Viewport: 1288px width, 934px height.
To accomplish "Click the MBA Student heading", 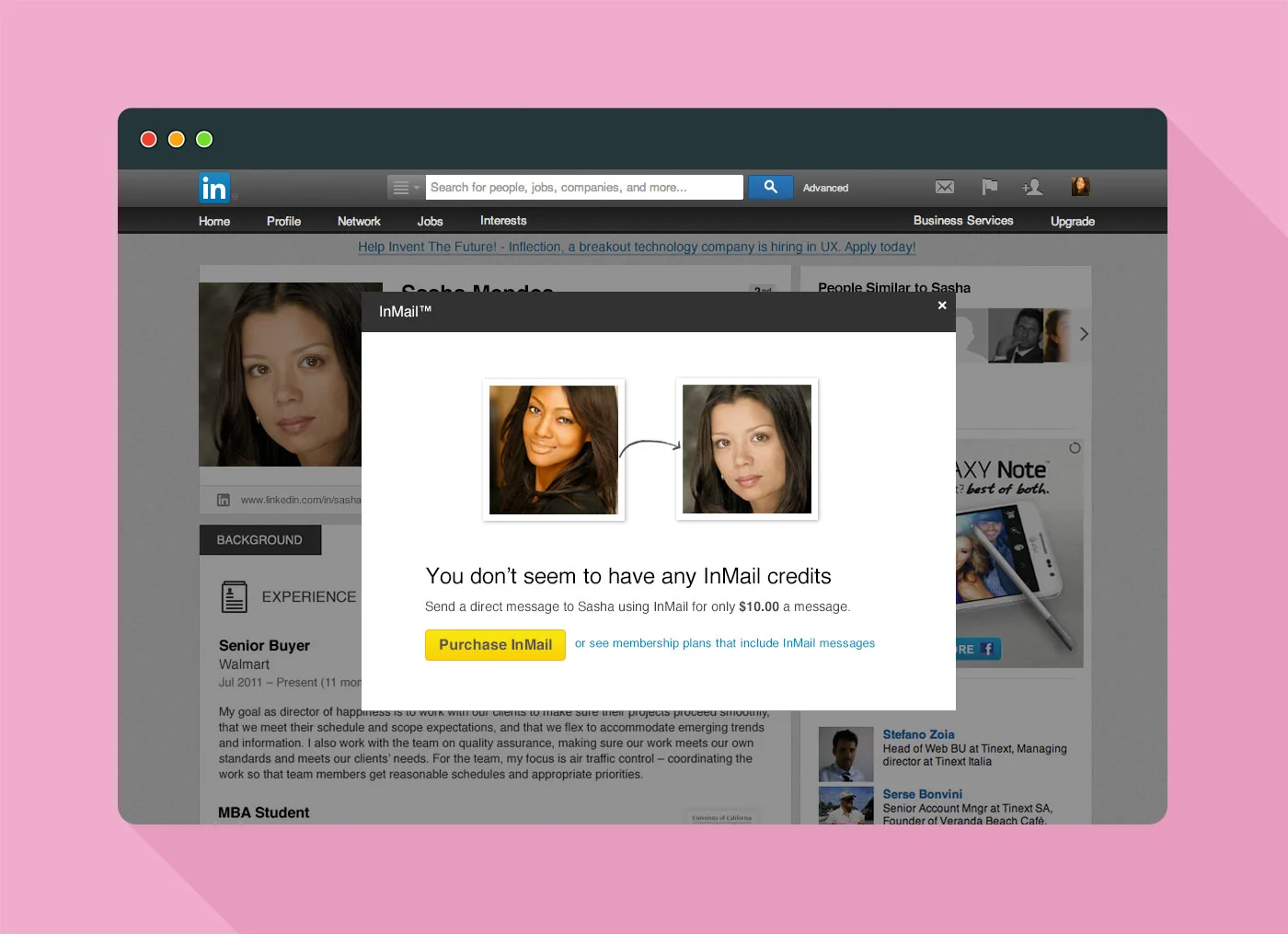I will tap(263, 813).
